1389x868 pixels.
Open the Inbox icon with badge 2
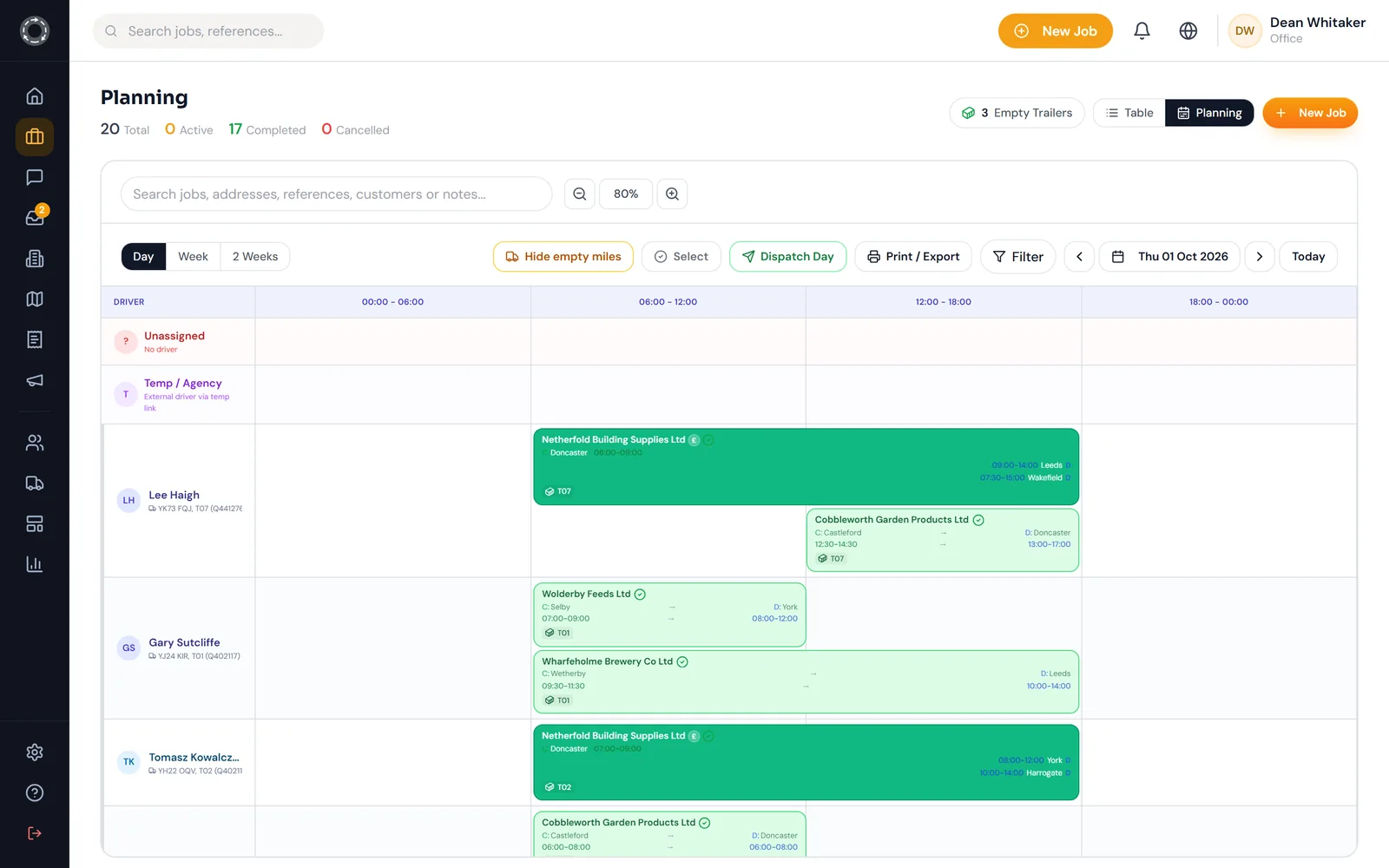35,218
